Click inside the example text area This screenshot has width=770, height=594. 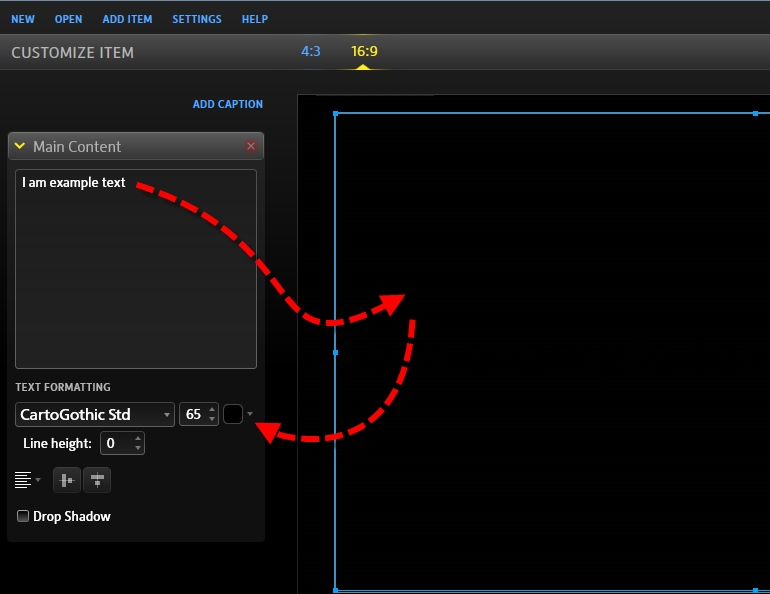(x=136, y=269)
